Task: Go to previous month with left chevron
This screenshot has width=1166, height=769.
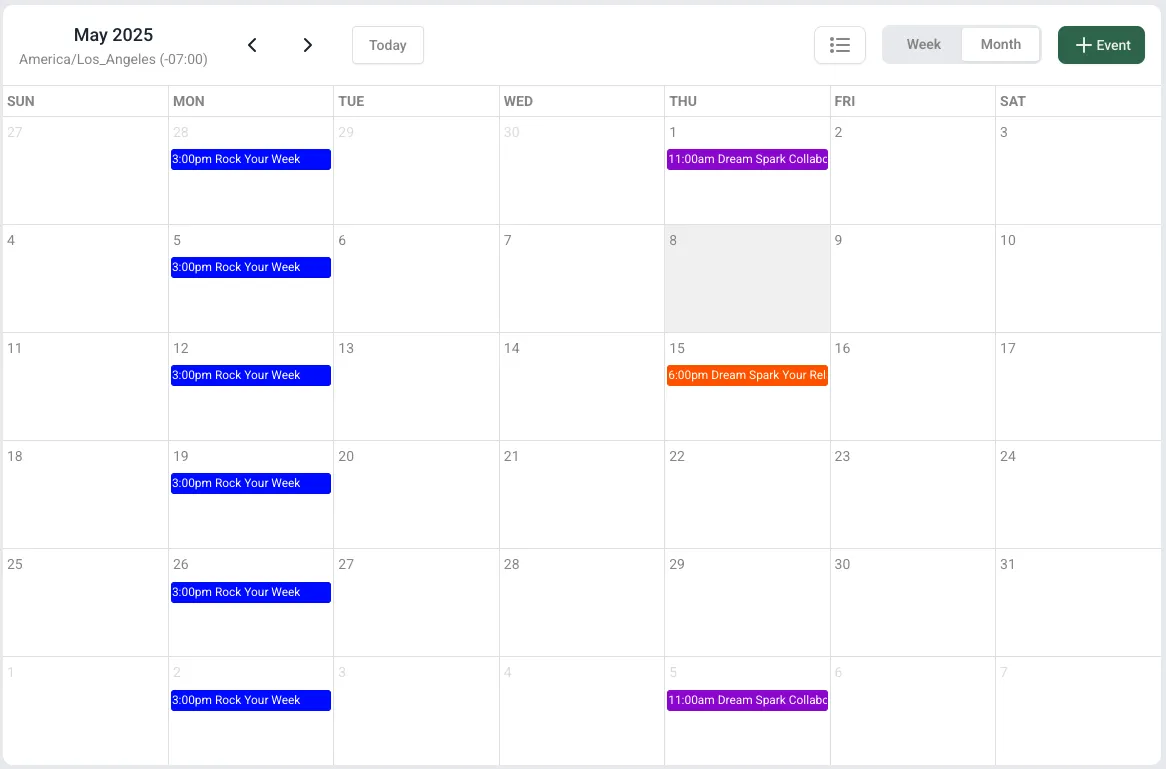Action: [252, 45]
